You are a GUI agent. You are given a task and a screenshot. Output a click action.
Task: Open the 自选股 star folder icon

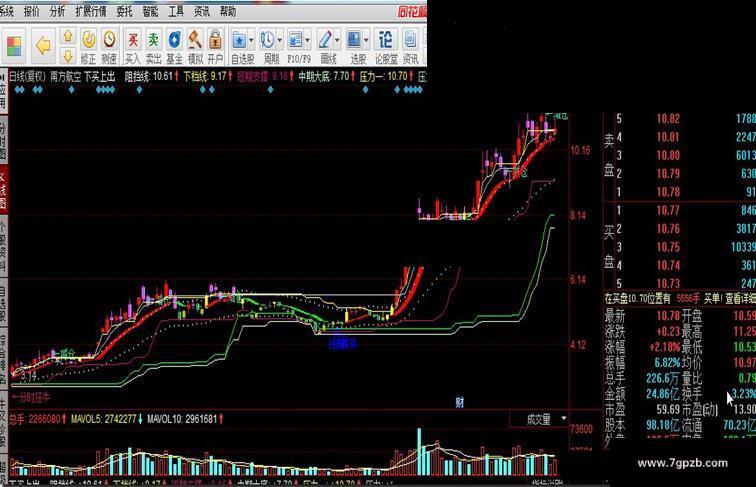tap(240, 40)
